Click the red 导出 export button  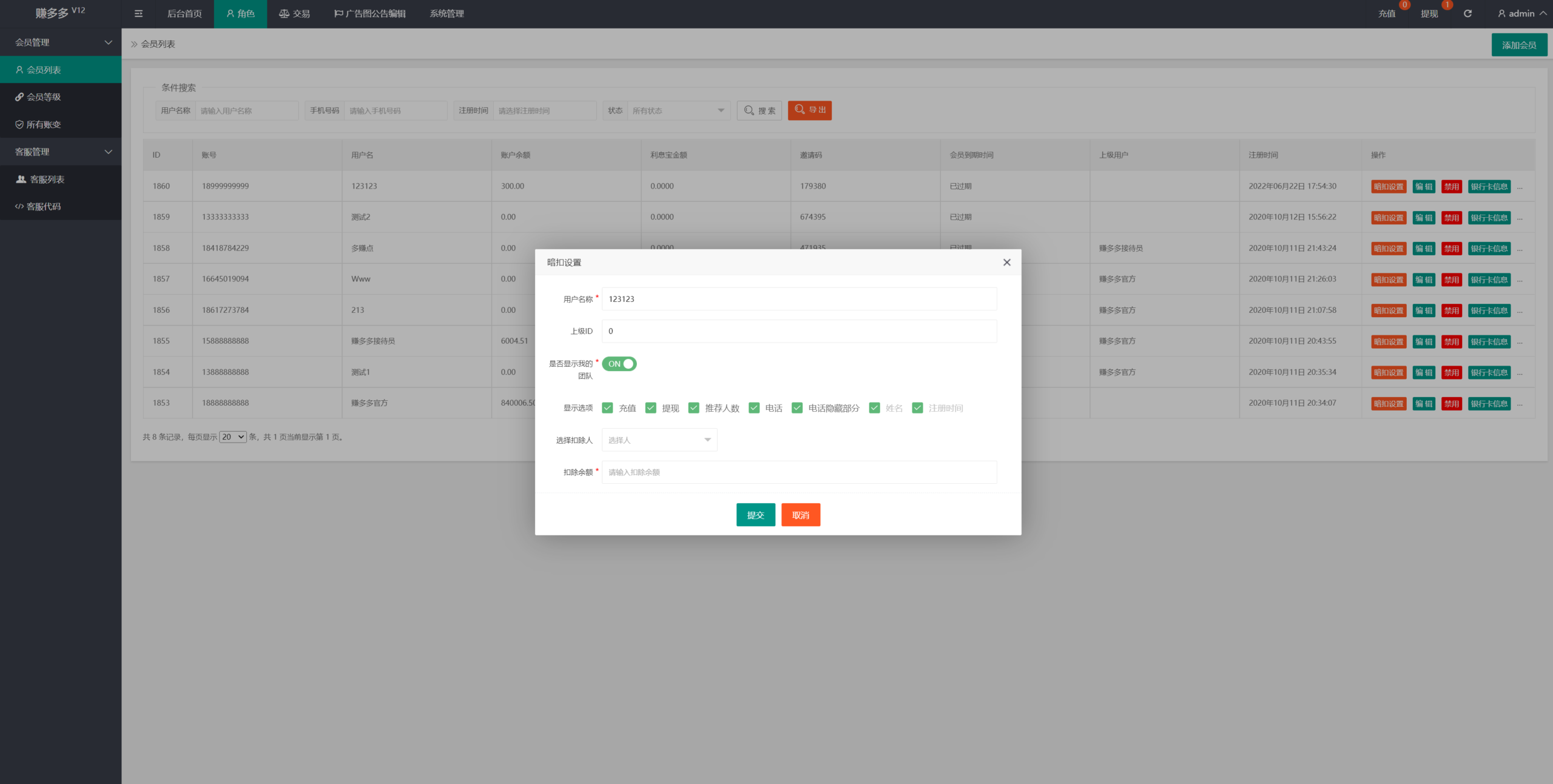(810, 110)
